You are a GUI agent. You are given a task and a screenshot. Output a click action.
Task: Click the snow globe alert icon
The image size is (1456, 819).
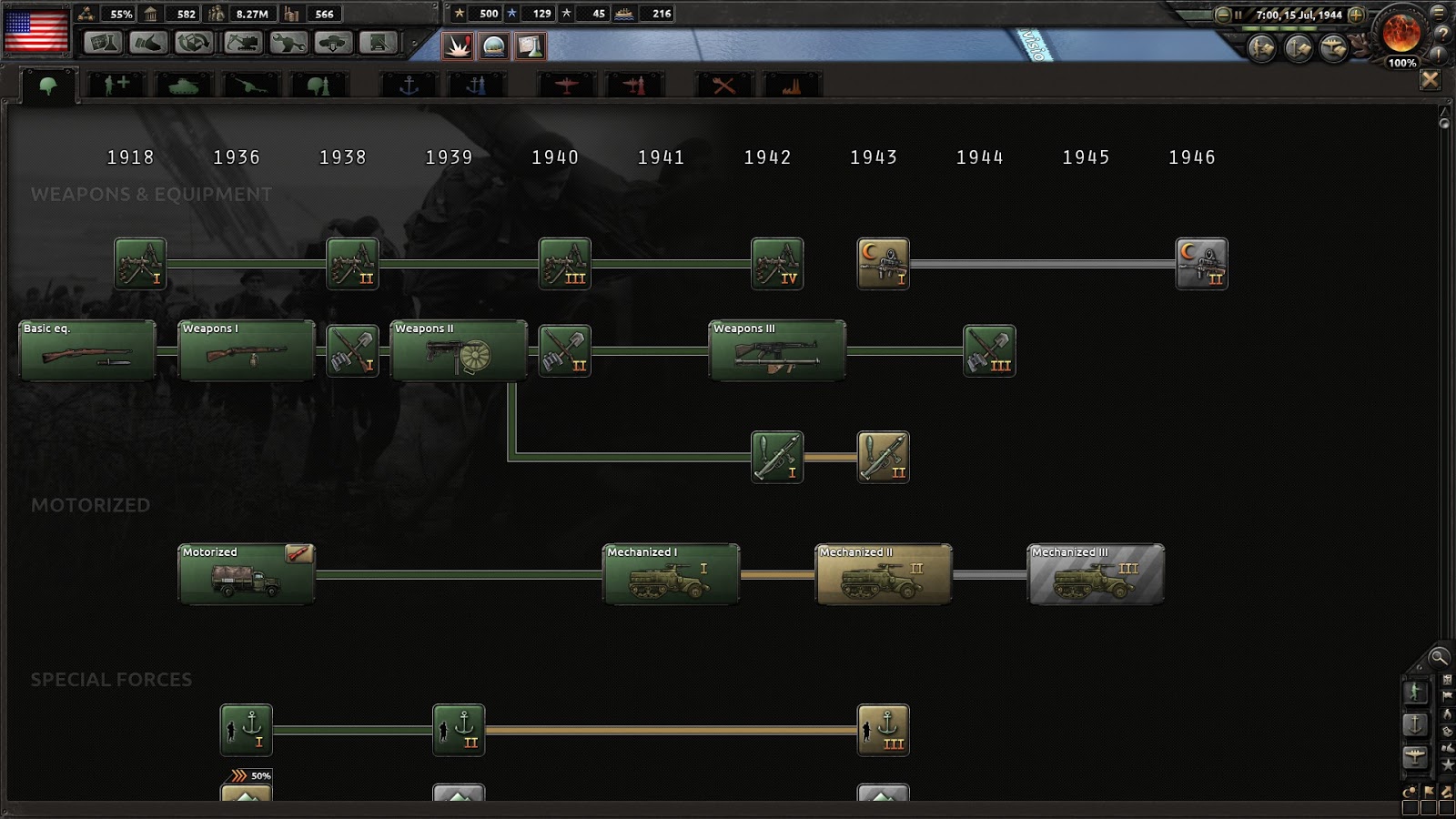coord(494,45)
